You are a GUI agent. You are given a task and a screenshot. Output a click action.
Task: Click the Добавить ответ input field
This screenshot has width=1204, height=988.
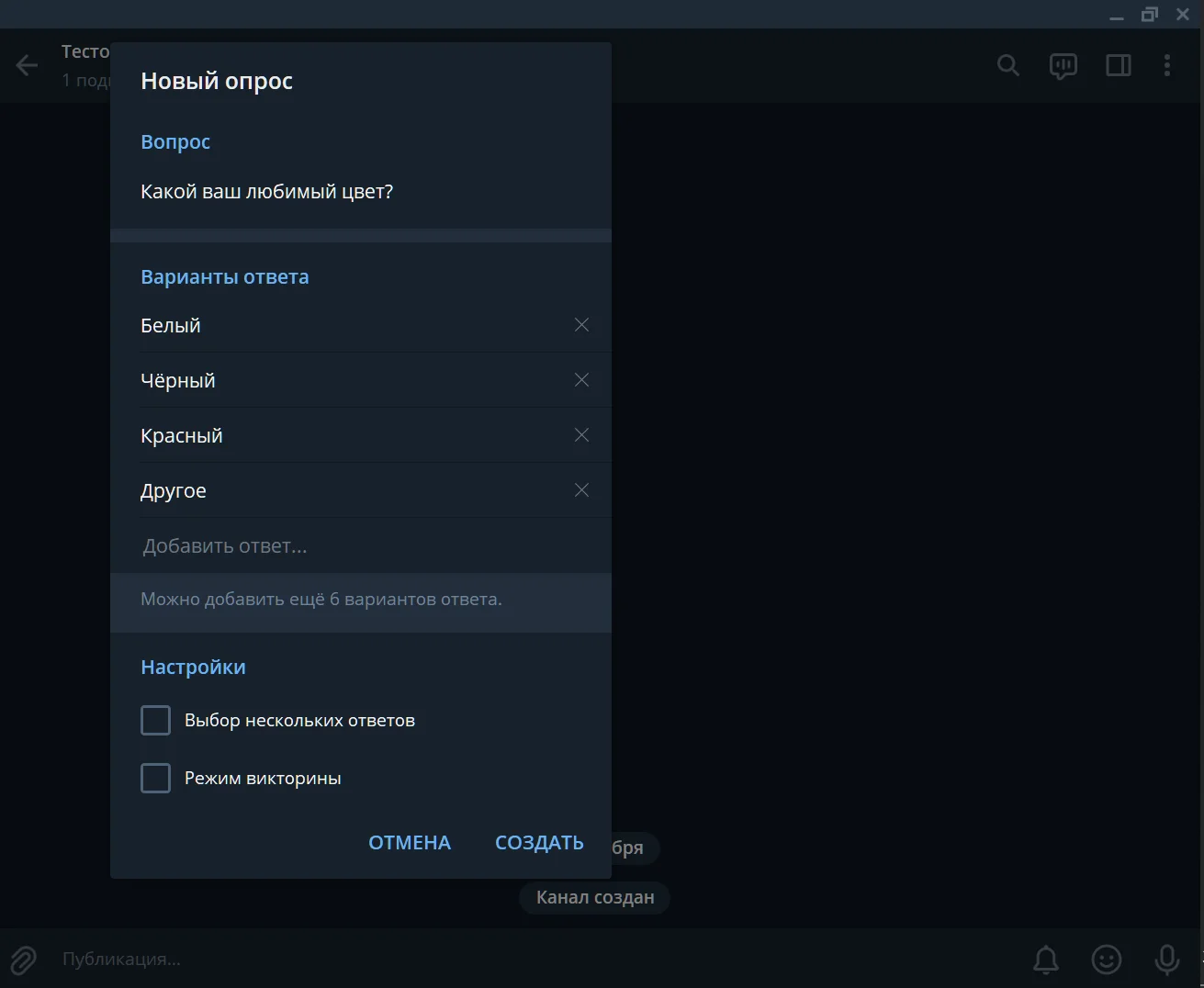358,546
